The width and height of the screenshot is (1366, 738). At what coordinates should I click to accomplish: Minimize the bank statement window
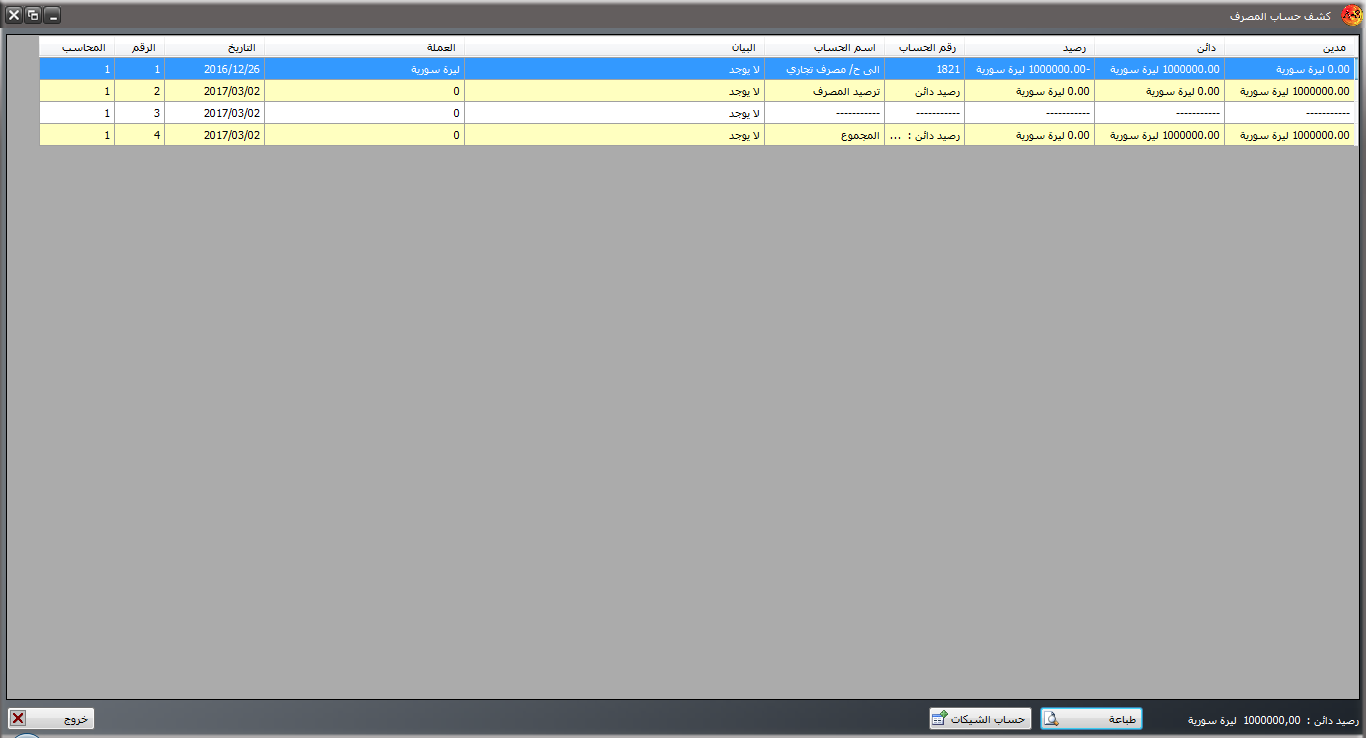[x=52, y=16]
